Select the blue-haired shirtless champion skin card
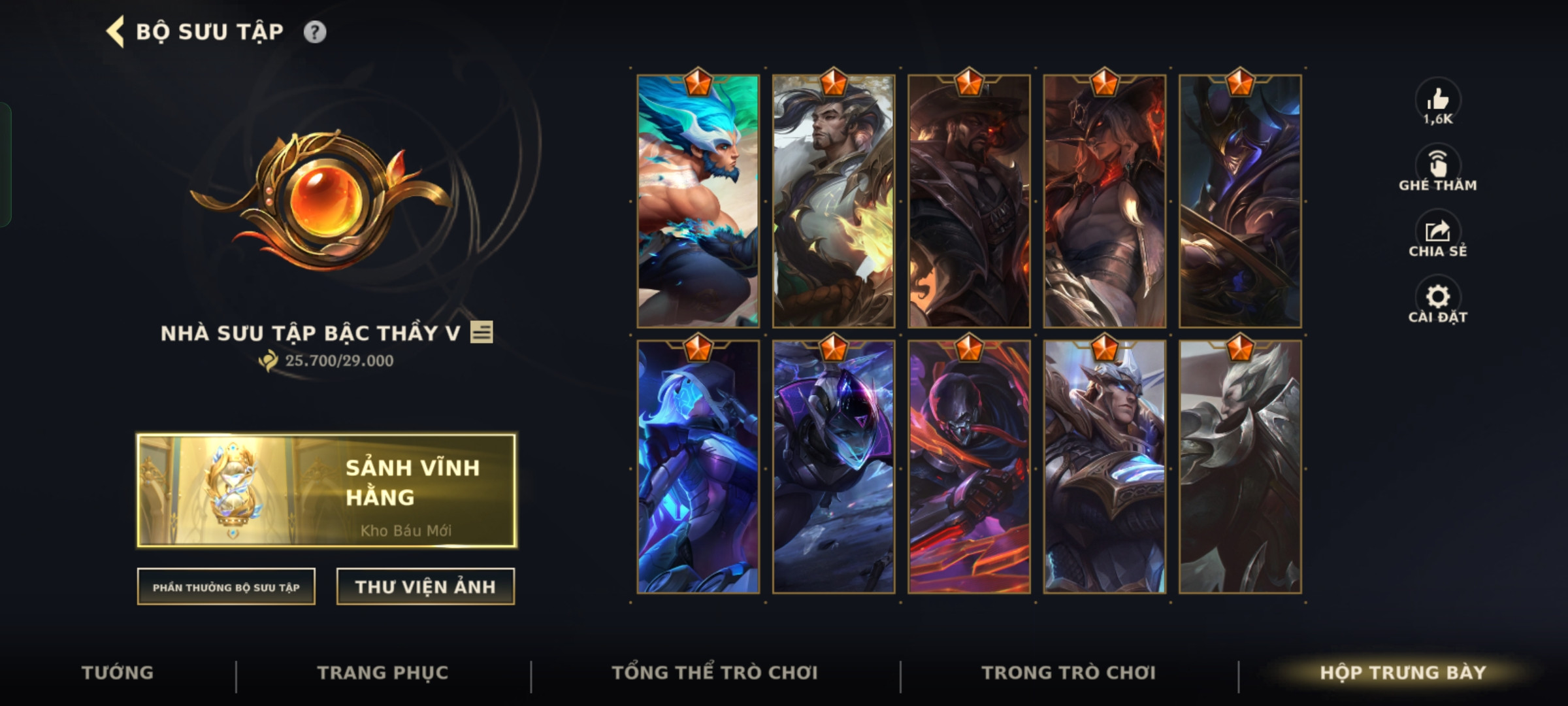Image resolution: width=1568 pixels, height=706 pixels. coord(698,201)
